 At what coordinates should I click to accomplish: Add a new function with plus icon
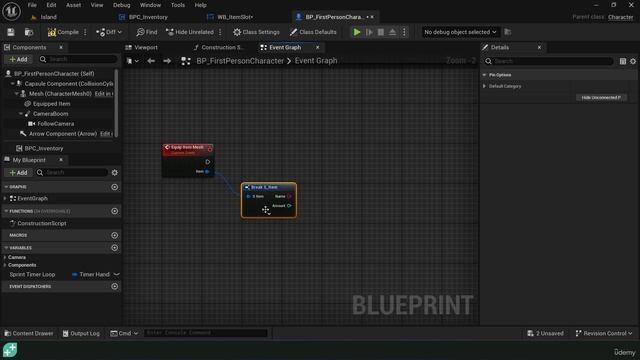tap(115, 211)
